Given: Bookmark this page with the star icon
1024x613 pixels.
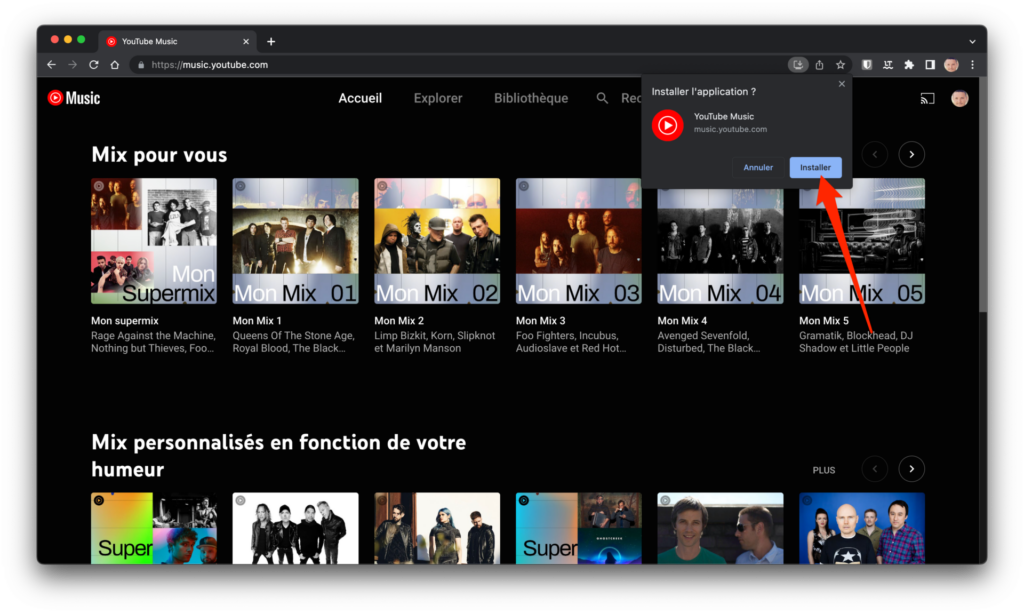Looking at the screenshot, I should (x=840, y=65).
